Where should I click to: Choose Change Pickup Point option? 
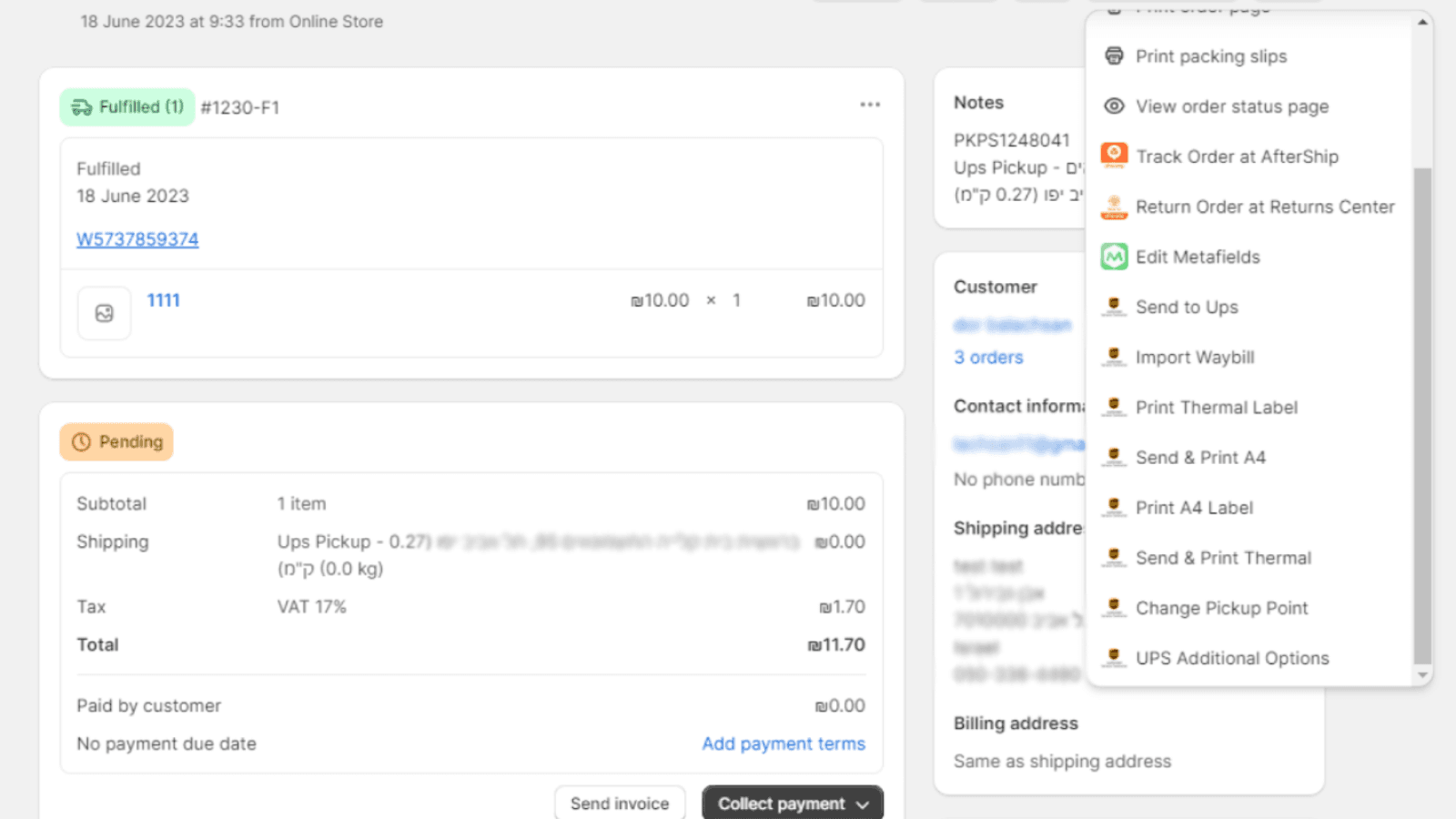1222,607
